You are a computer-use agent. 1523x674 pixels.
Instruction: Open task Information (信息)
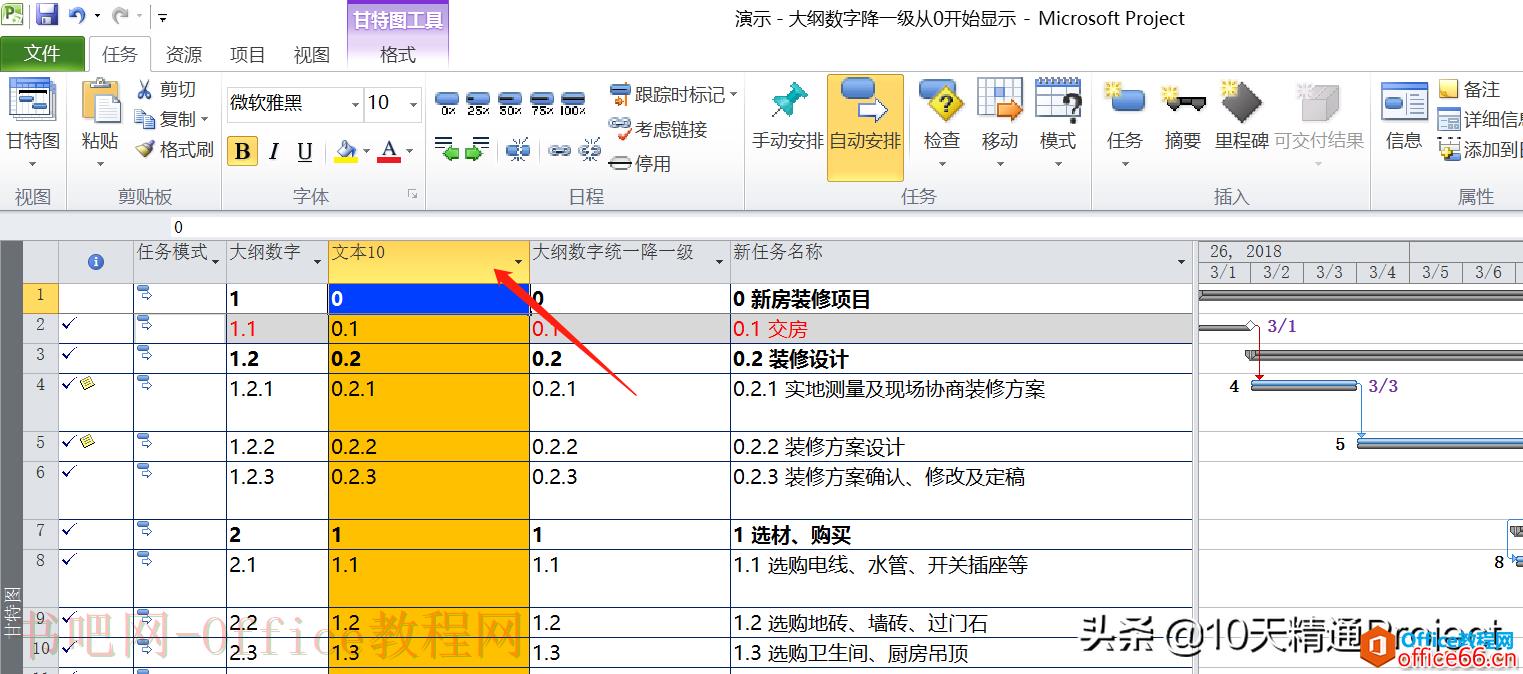click(x=1404, y=115)
